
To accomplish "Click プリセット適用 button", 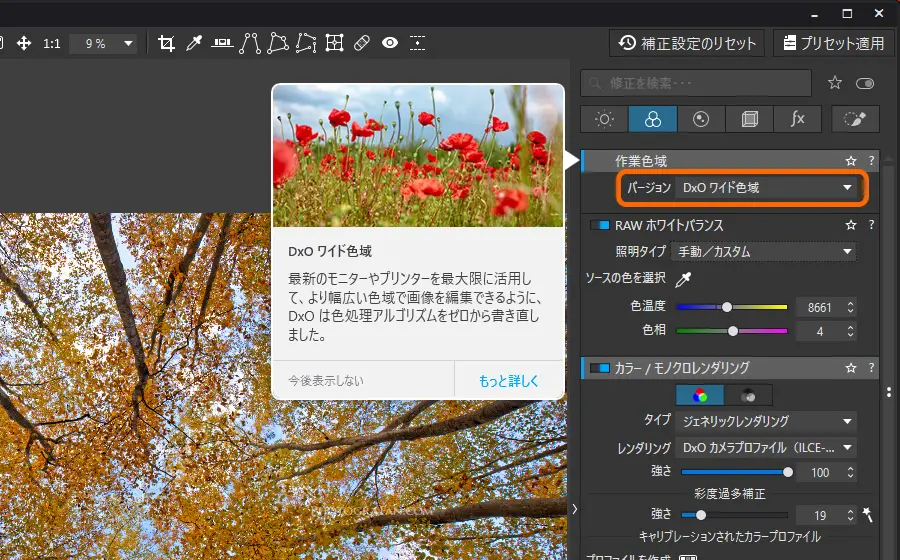I will pos(834,43).
